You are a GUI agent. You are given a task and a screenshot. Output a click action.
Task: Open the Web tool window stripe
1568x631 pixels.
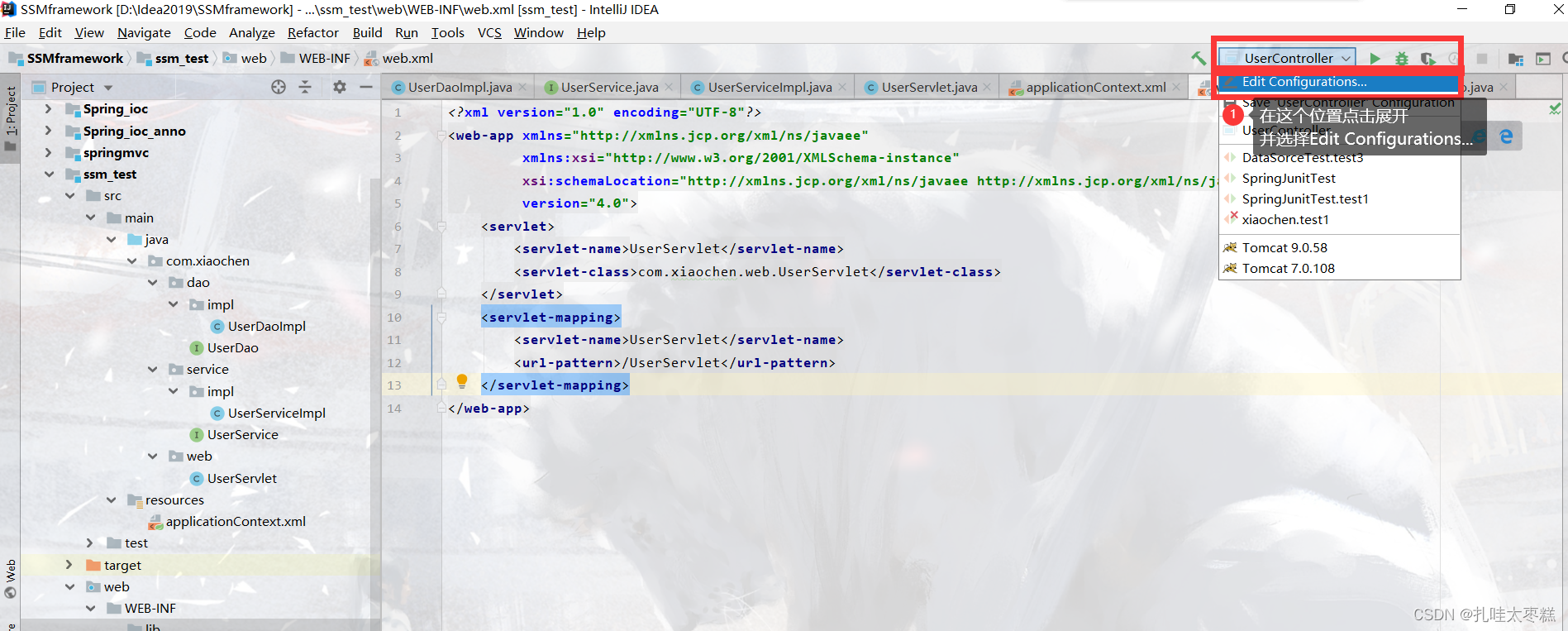11,579
